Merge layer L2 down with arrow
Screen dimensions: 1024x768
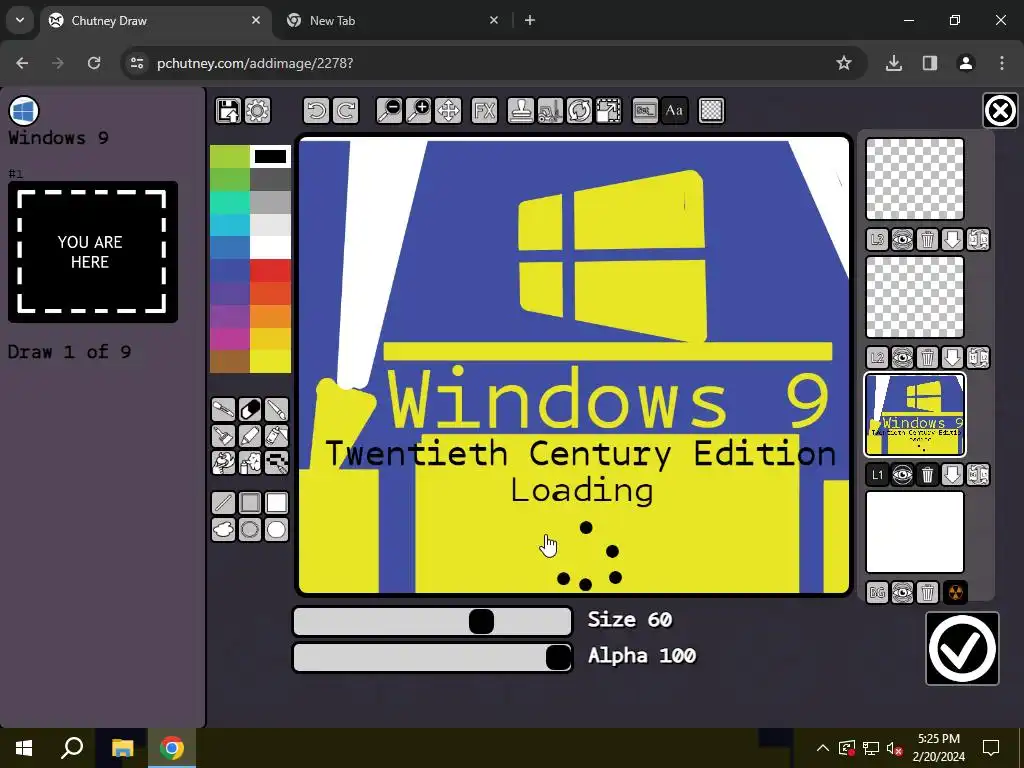[x=952, y=357]
